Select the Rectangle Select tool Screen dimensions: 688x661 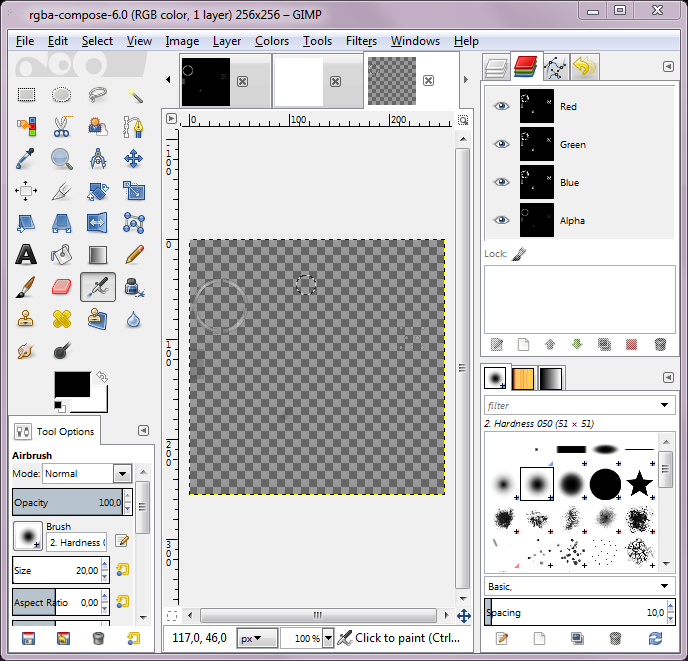26,95
